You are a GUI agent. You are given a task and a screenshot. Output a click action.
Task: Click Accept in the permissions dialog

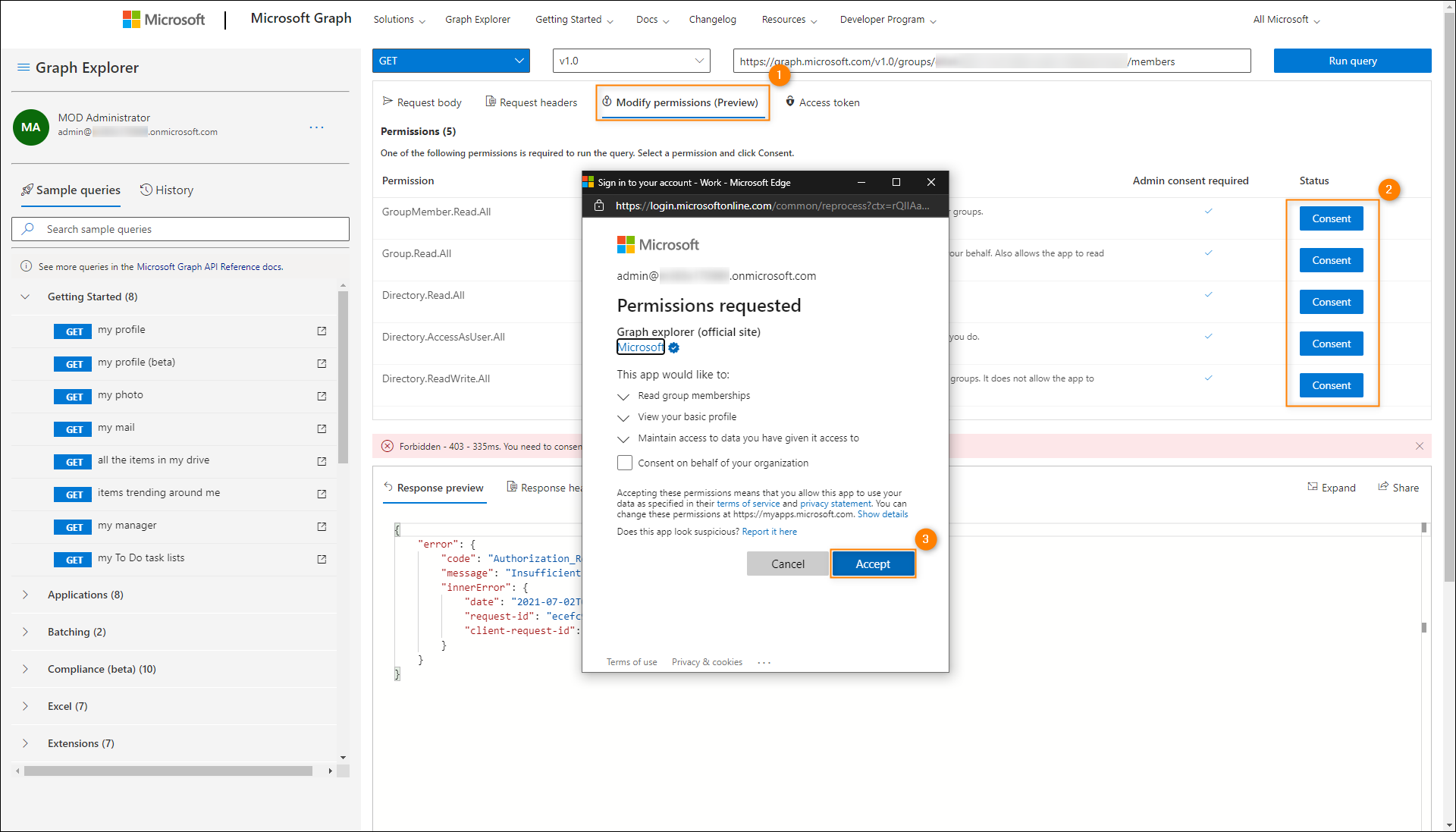[873, 564]
